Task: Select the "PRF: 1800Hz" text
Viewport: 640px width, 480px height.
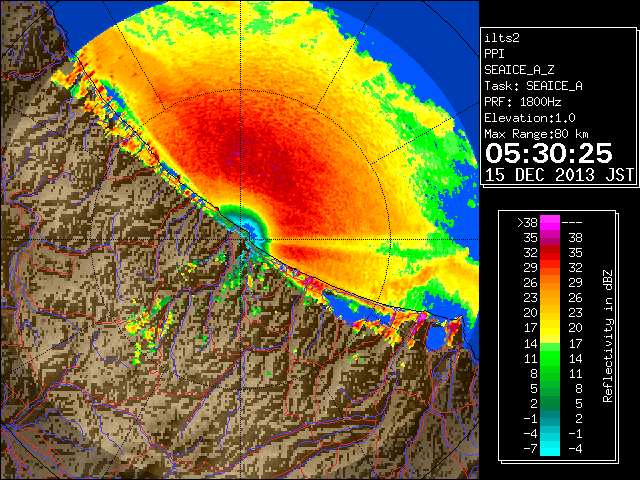Action: pyautogui.click(x=522, y=102)
